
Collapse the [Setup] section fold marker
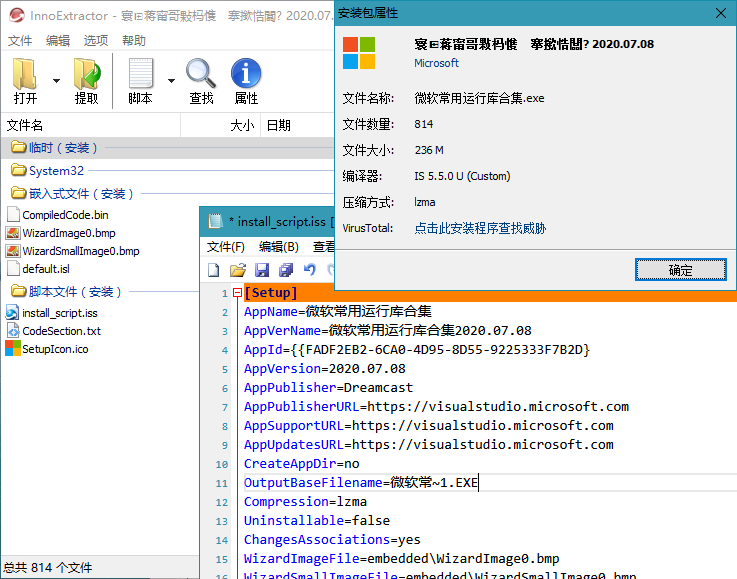(237, 293)
